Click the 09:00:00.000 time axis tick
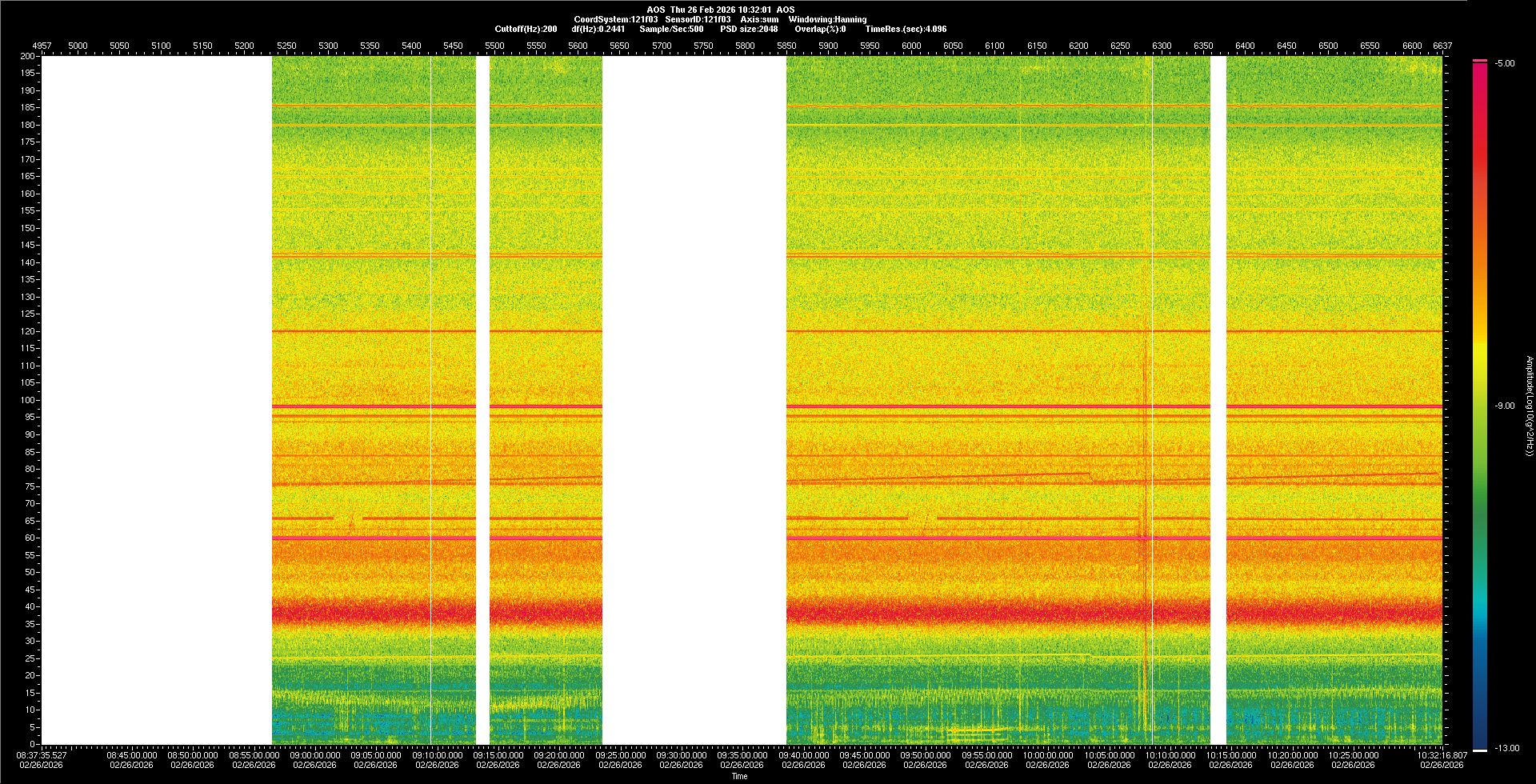This screenshot has width=1536, height=784. [x=314, y=755]
